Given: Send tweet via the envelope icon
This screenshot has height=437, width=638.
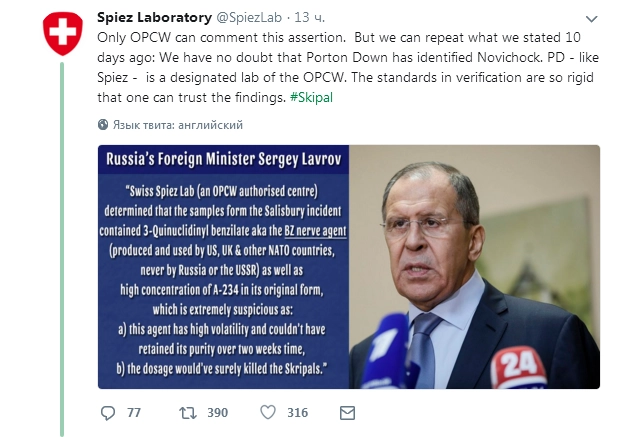Looking at the screenshot, I should (x=347, y=412).
